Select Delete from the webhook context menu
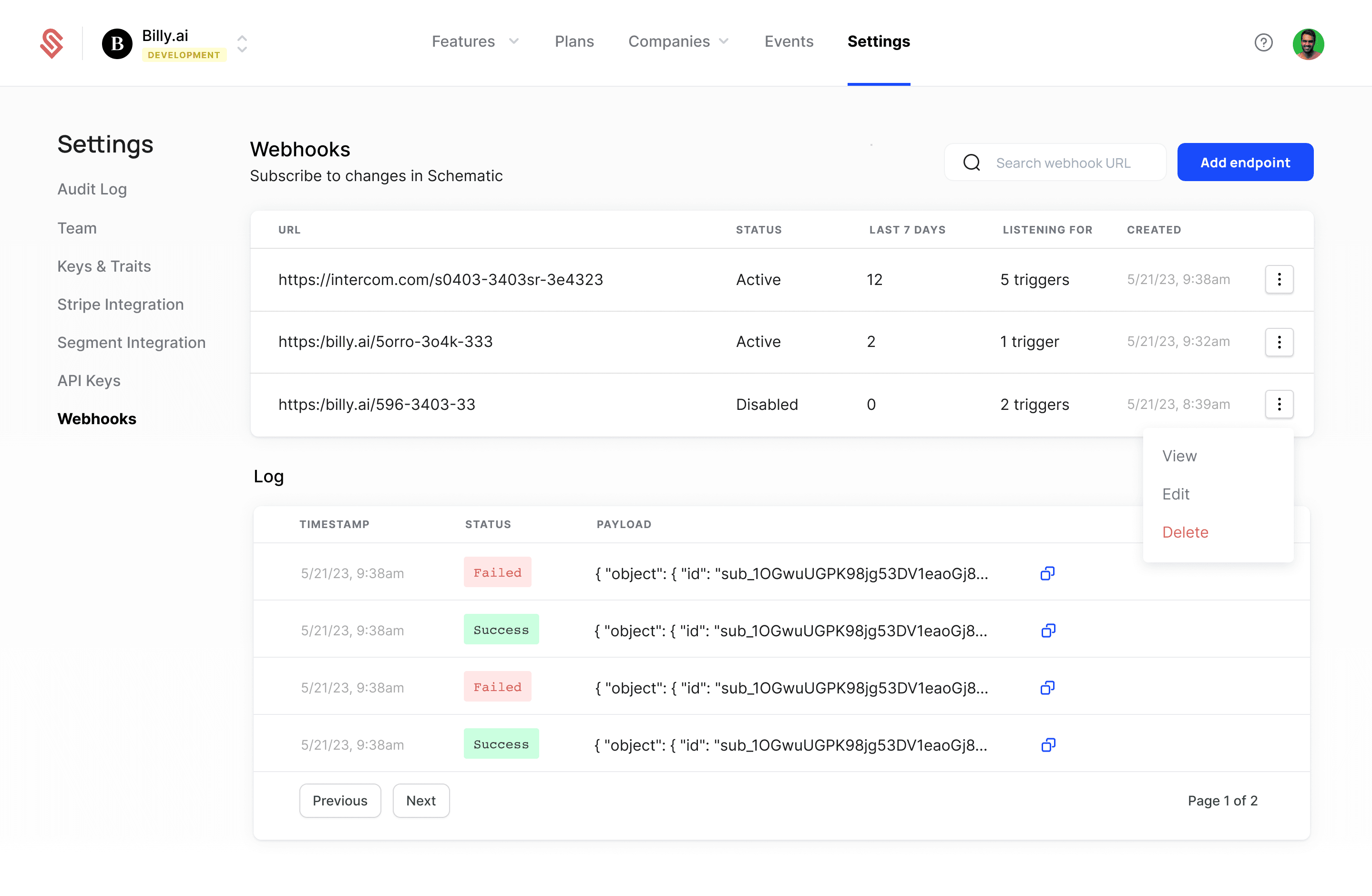1372x896 pixels. pyautogui.click(x=1185, y=532)
